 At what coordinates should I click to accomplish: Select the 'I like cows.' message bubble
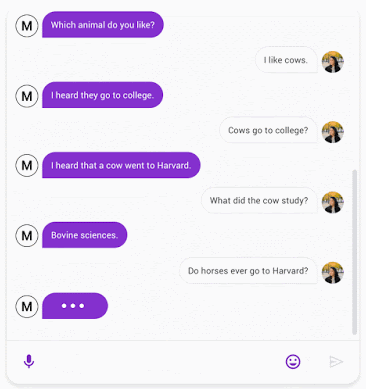(286, 60)
